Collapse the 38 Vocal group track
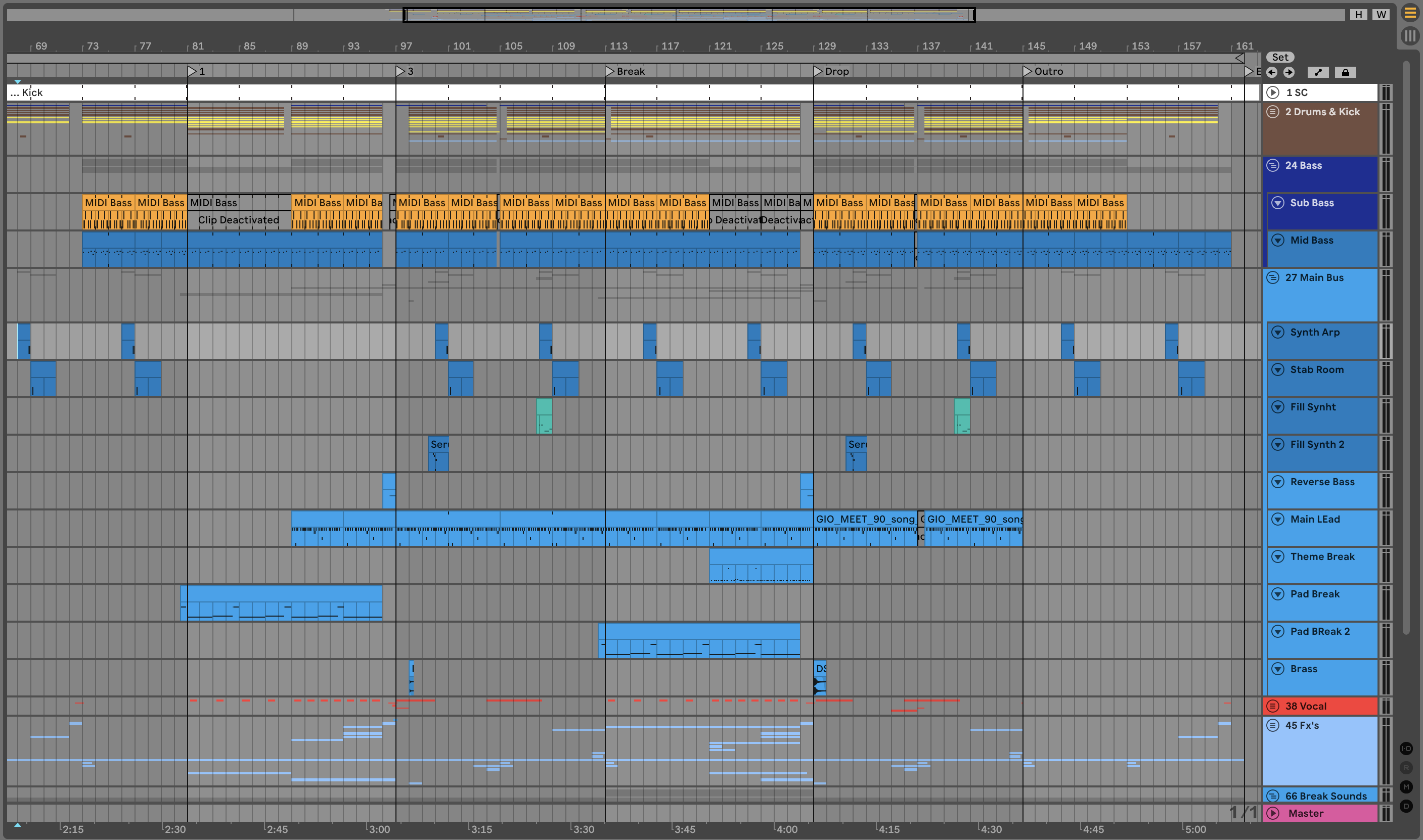This screenshot has height=840, width=1423. (1273, 706)
